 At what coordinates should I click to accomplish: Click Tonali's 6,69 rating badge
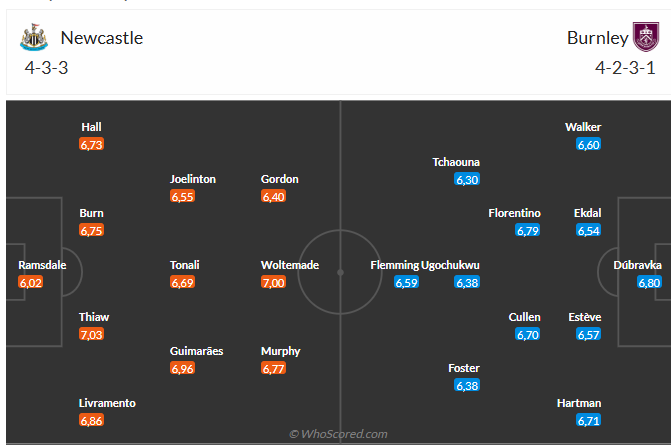point(182,283)
